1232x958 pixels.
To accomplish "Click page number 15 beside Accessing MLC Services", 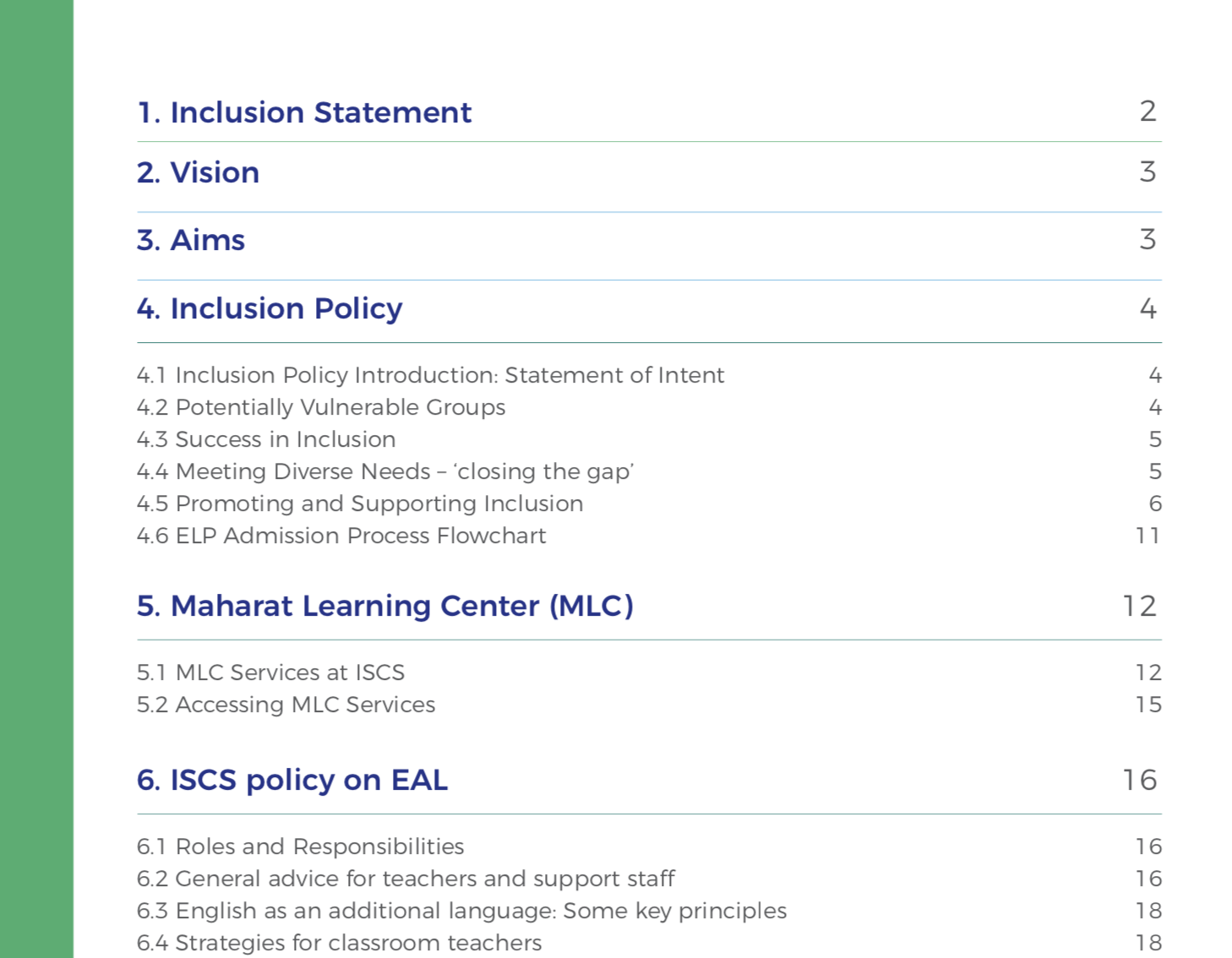I will coord(1148,705).
